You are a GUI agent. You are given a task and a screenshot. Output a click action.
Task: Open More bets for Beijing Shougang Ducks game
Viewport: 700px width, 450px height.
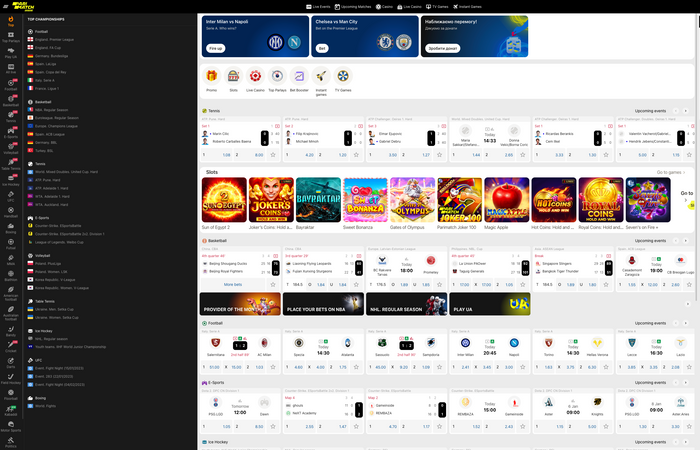[233, 284]
